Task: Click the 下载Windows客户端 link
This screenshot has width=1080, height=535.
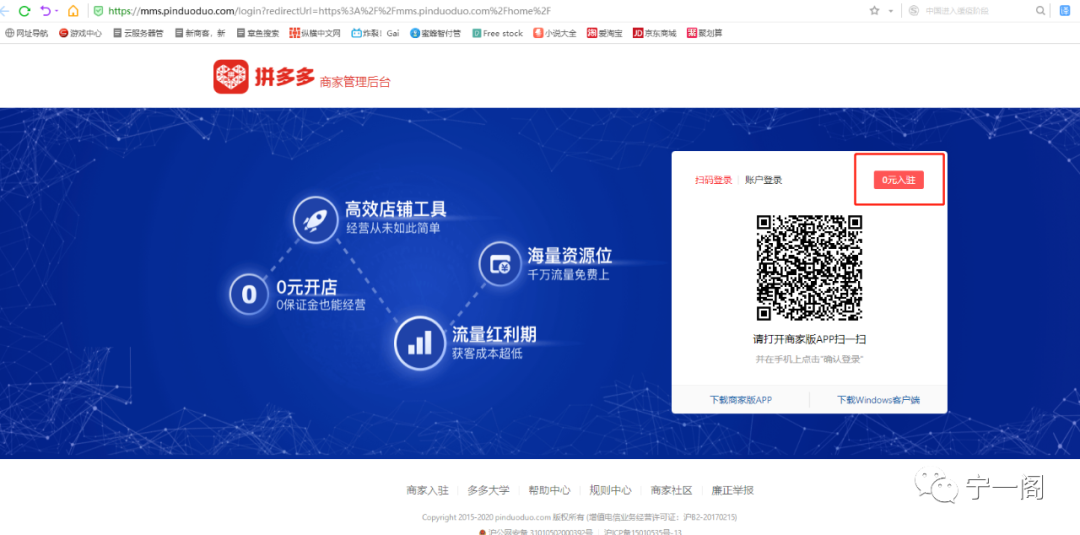Action: tap(878, 400)
